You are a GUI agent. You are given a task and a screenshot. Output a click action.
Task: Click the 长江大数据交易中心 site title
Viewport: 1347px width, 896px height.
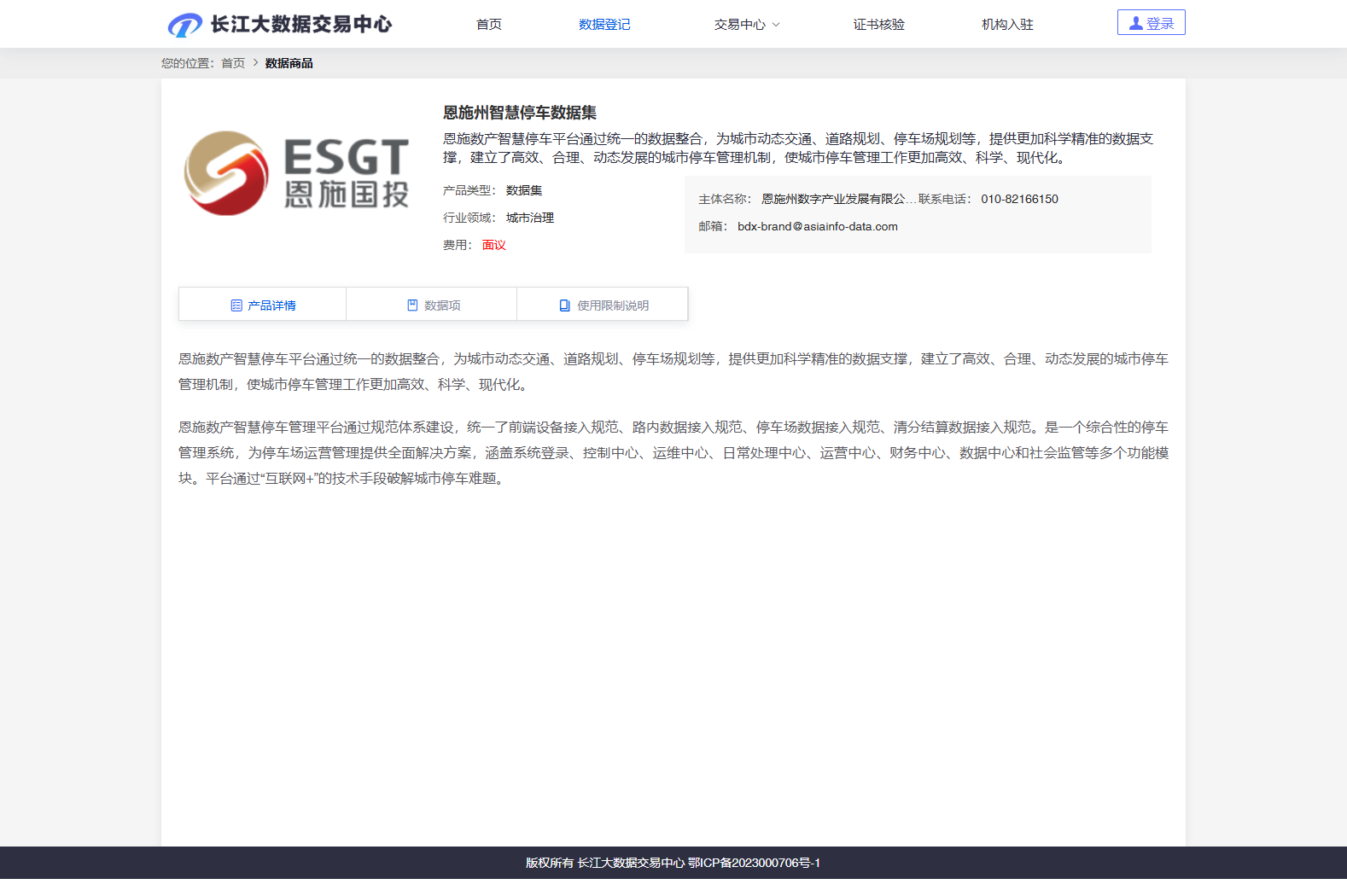(301, 25)
